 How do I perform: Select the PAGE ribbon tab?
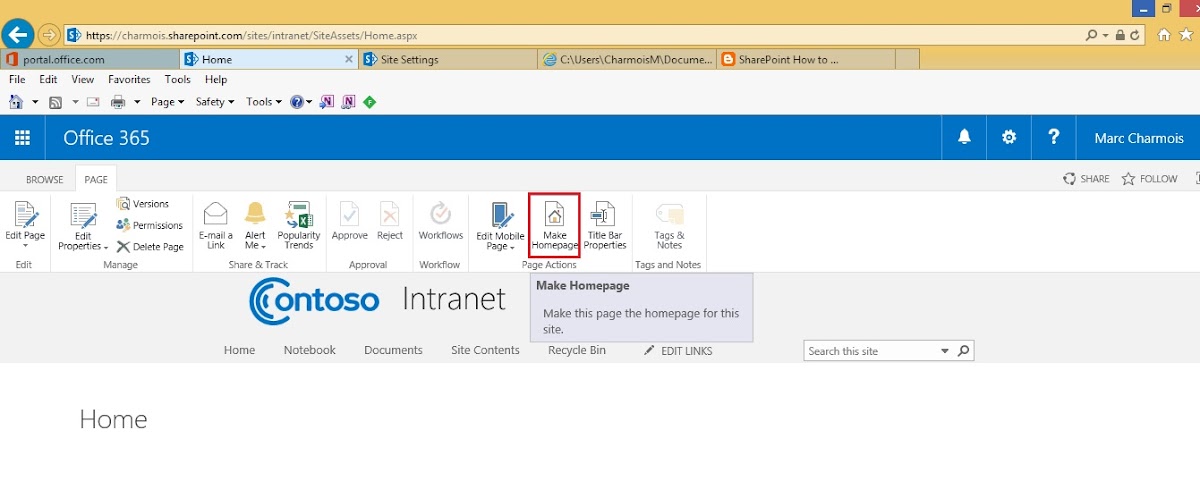96,180
